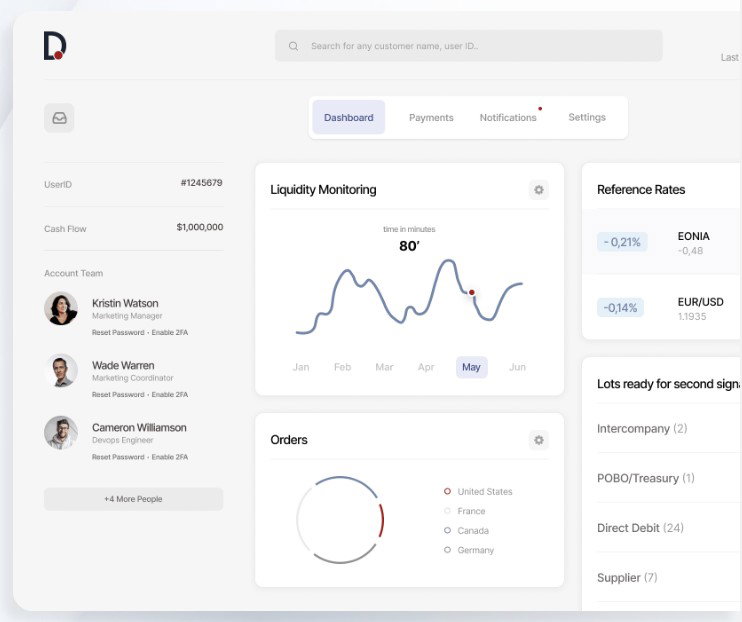The image size is (742, 622).
Task: Click the red data point on chart
Action: (x=472, y=293)
